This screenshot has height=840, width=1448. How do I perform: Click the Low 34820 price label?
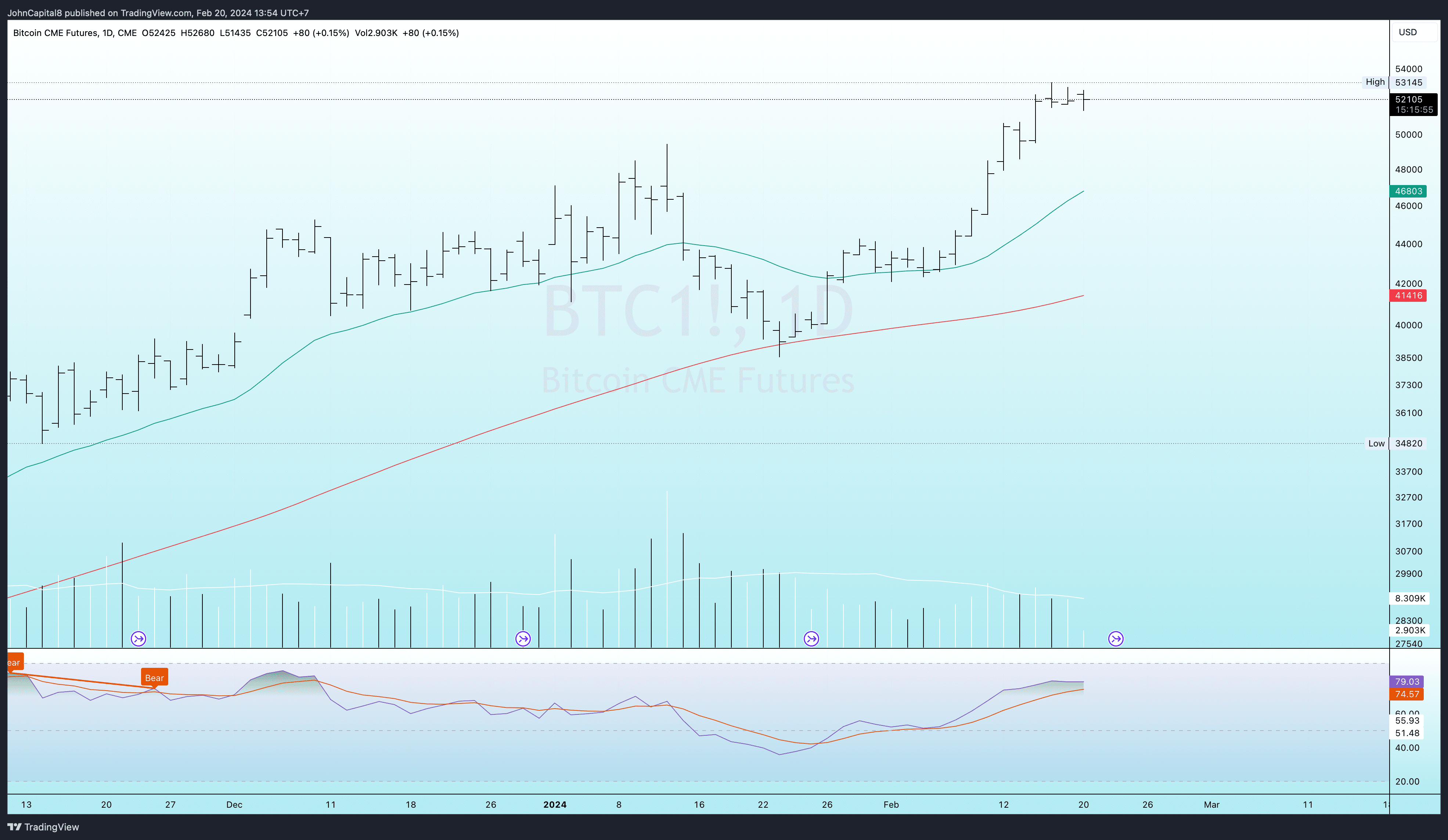1408,443
